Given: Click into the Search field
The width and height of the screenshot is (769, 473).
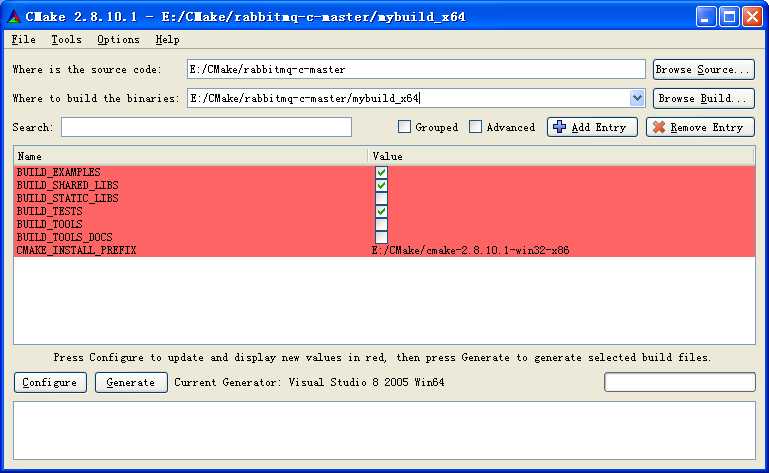Looking at the screenshot, I should click(x=206, y=127).
